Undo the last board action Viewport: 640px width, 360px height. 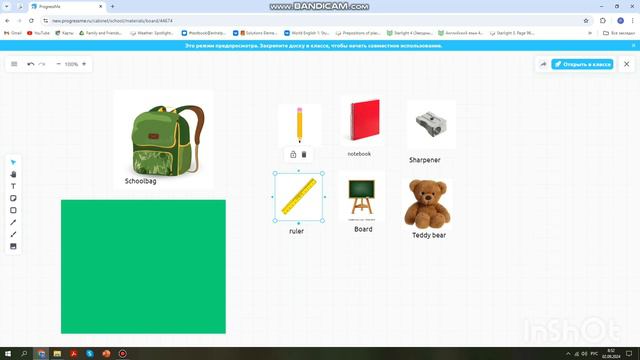coord(31,64)
